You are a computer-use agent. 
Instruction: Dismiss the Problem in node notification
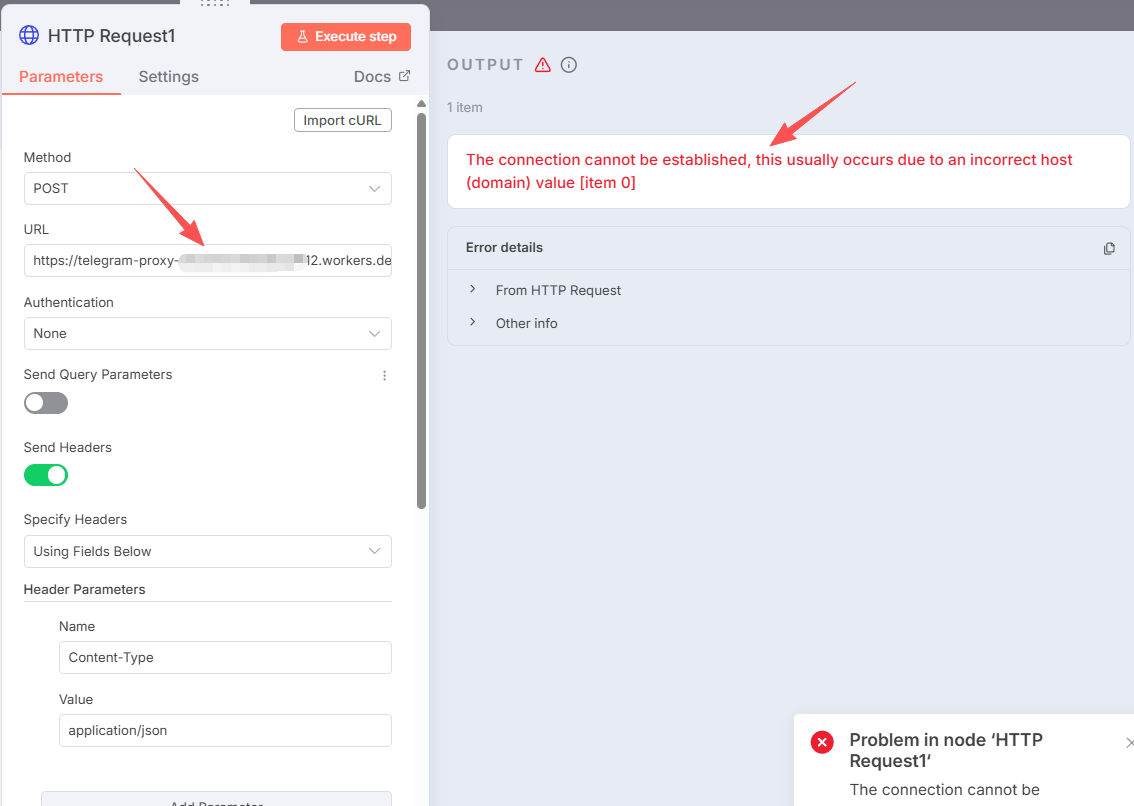(x=1129, y=742)
